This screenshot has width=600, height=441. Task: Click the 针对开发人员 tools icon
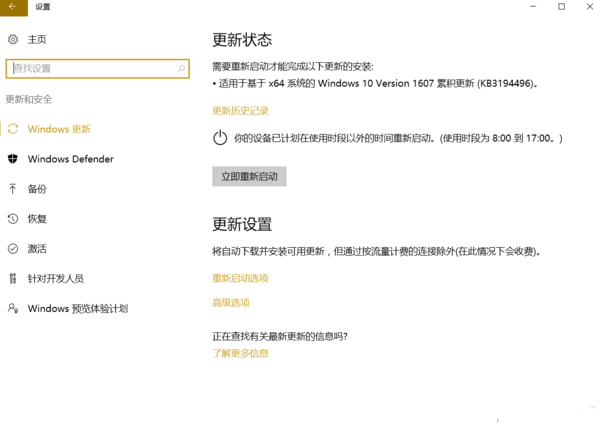(13, 278)
